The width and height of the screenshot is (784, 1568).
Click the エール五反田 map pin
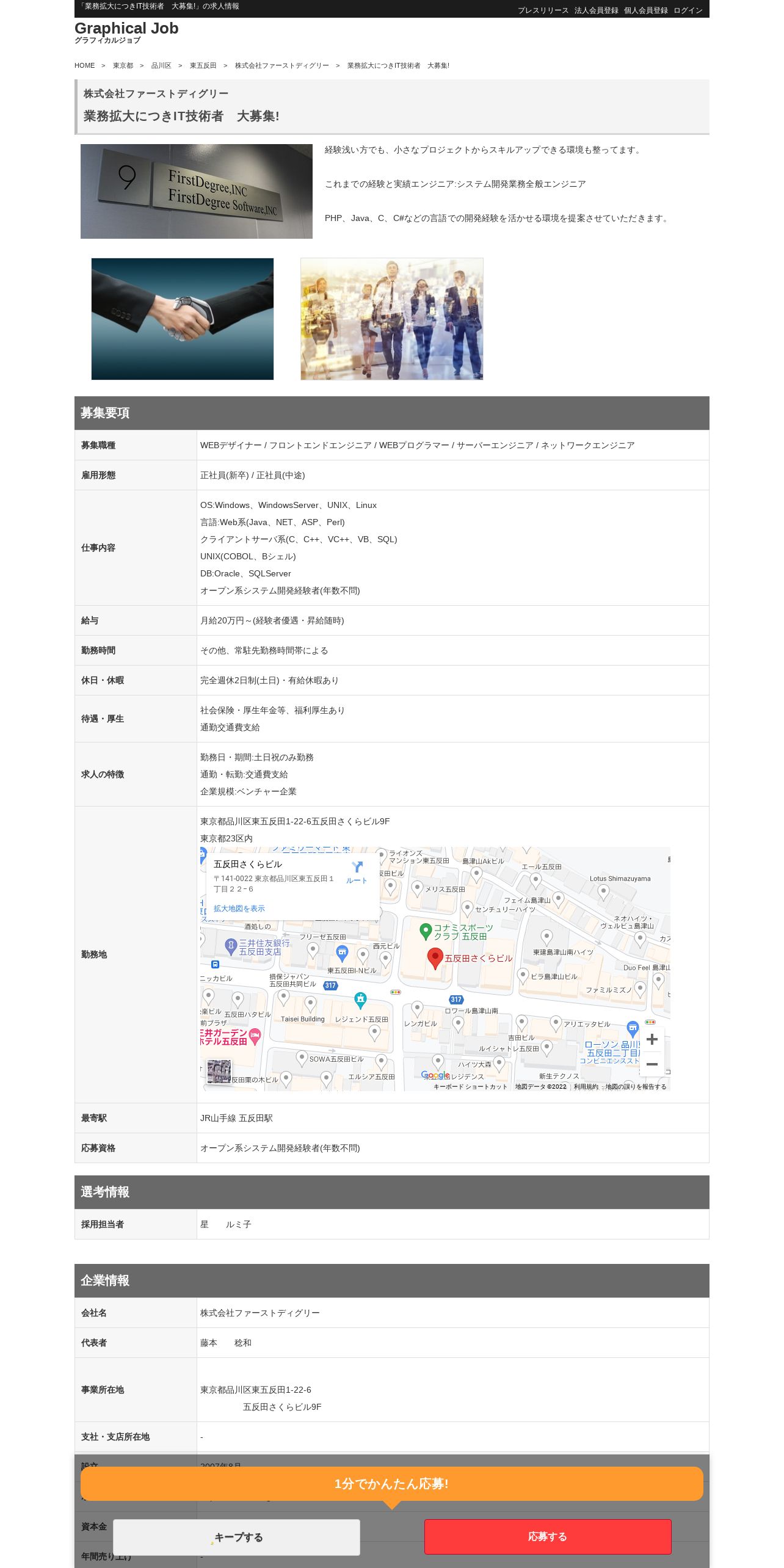[x=535, y=880]
